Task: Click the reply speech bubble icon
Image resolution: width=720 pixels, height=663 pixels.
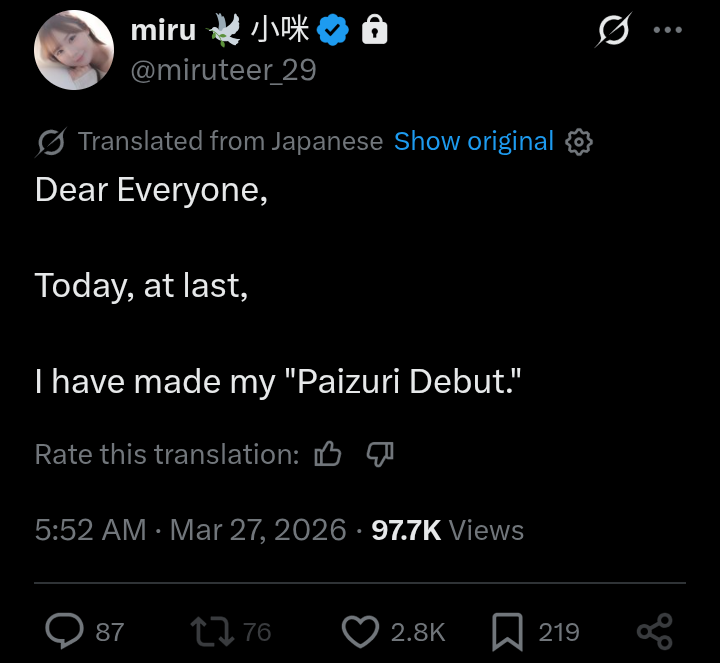Action: click(x=64, y=631)
